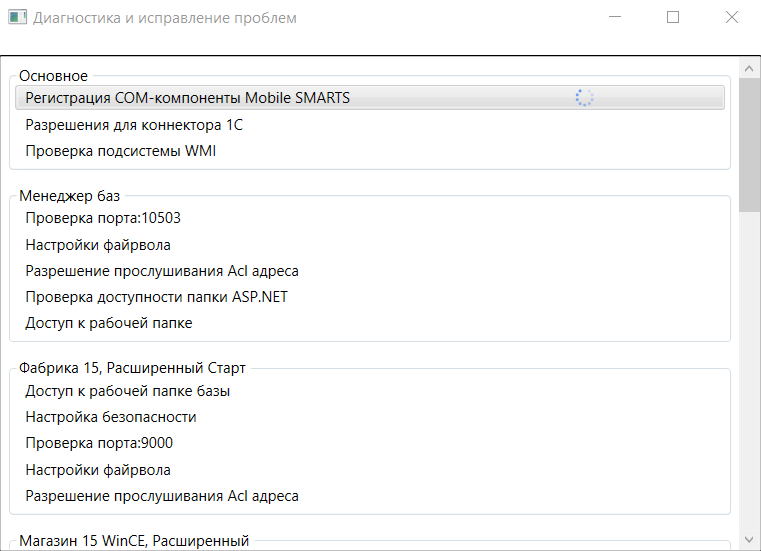Click the vertical scrollbar thumb
Screen dimensions: 761x551
(x=749, y=145)
